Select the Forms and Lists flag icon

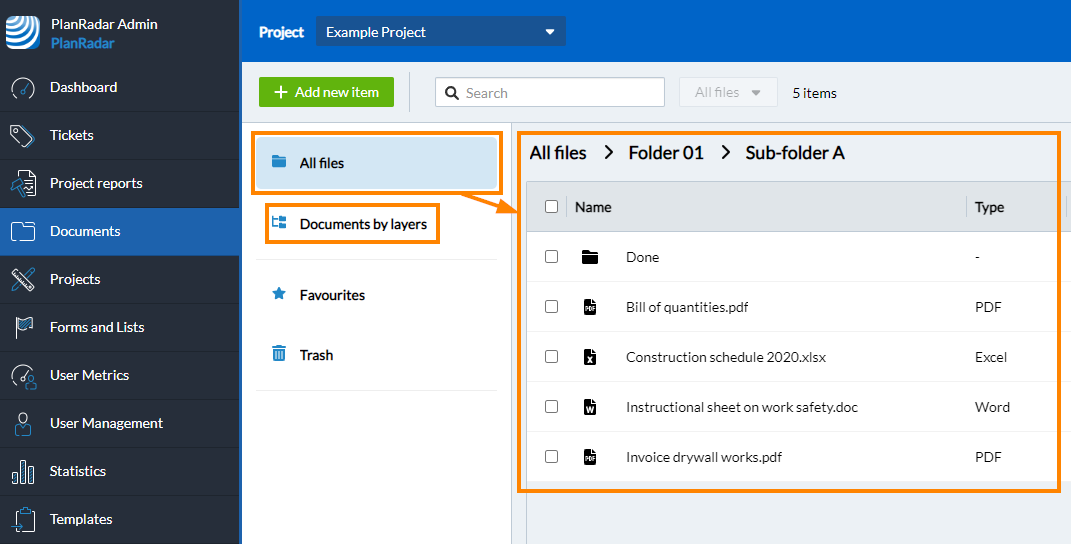click(23, 327)
